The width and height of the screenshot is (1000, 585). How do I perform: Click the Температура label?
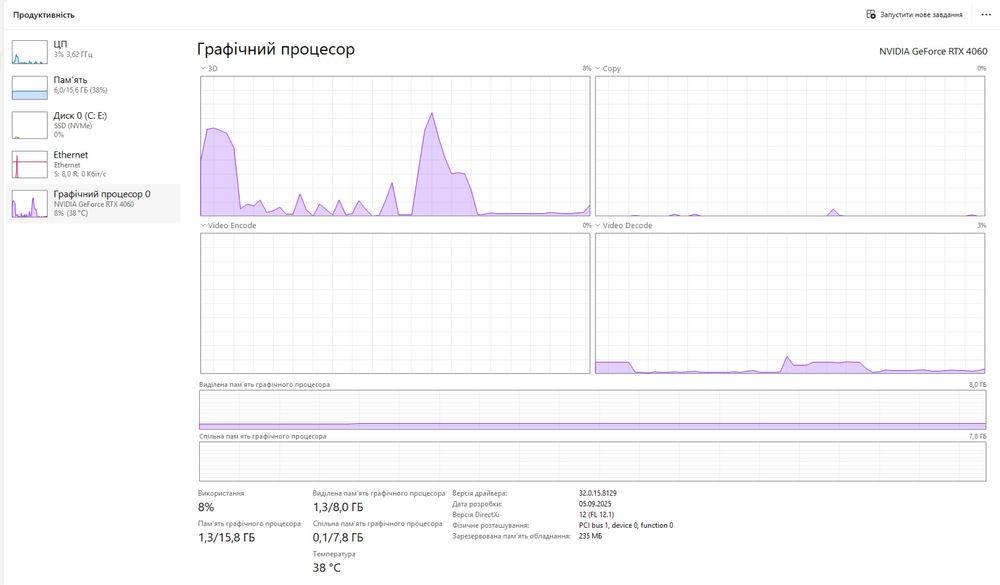pyautogui.click(x=334, y=554)
